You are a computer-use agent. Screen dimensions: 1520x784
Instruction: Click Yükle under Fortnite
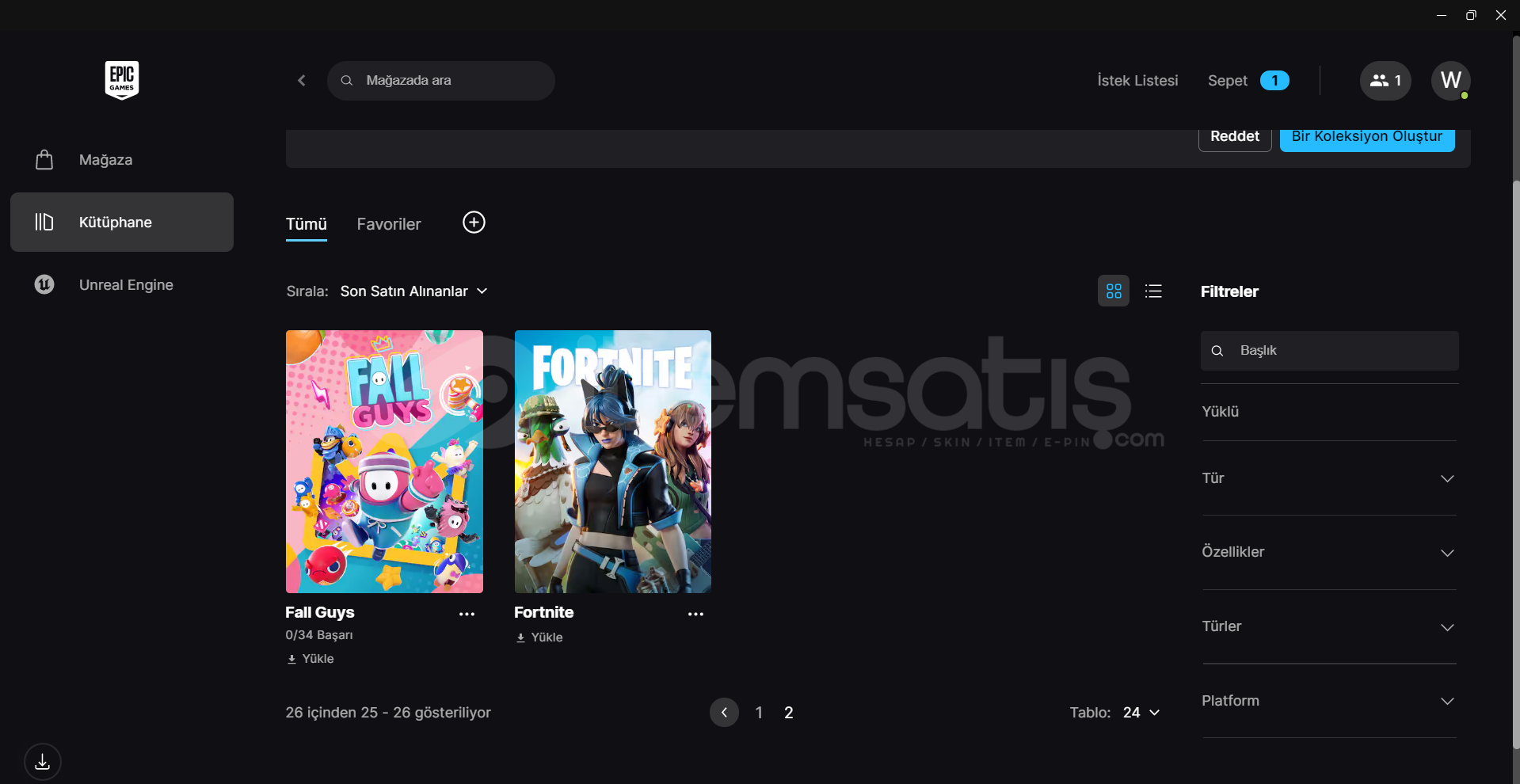tap(539, 637)
